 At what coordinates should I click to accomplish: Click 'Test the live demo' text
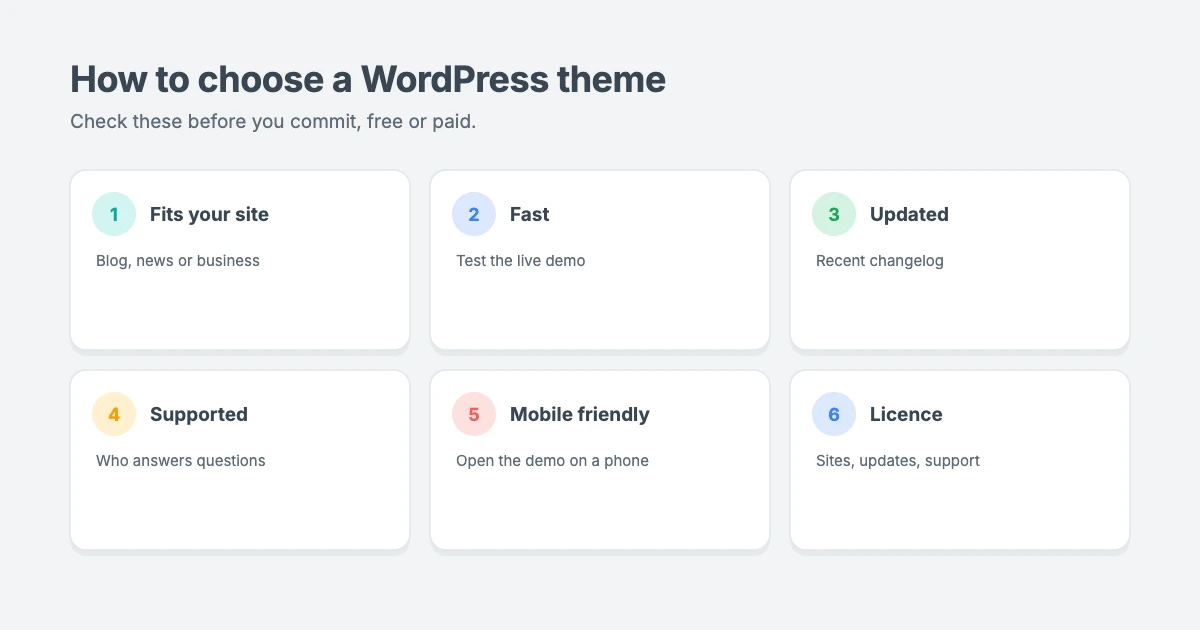click(x=521, y=261)
